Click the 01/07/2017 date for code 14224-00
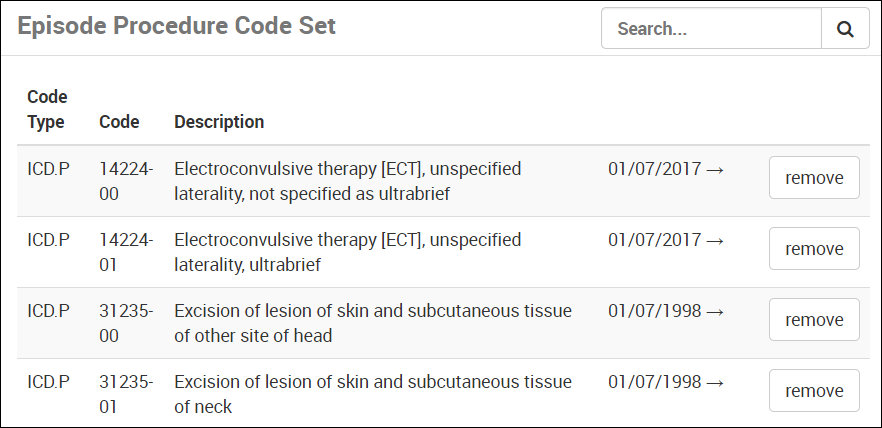The image size is (882, 428). tap(665, 169)
